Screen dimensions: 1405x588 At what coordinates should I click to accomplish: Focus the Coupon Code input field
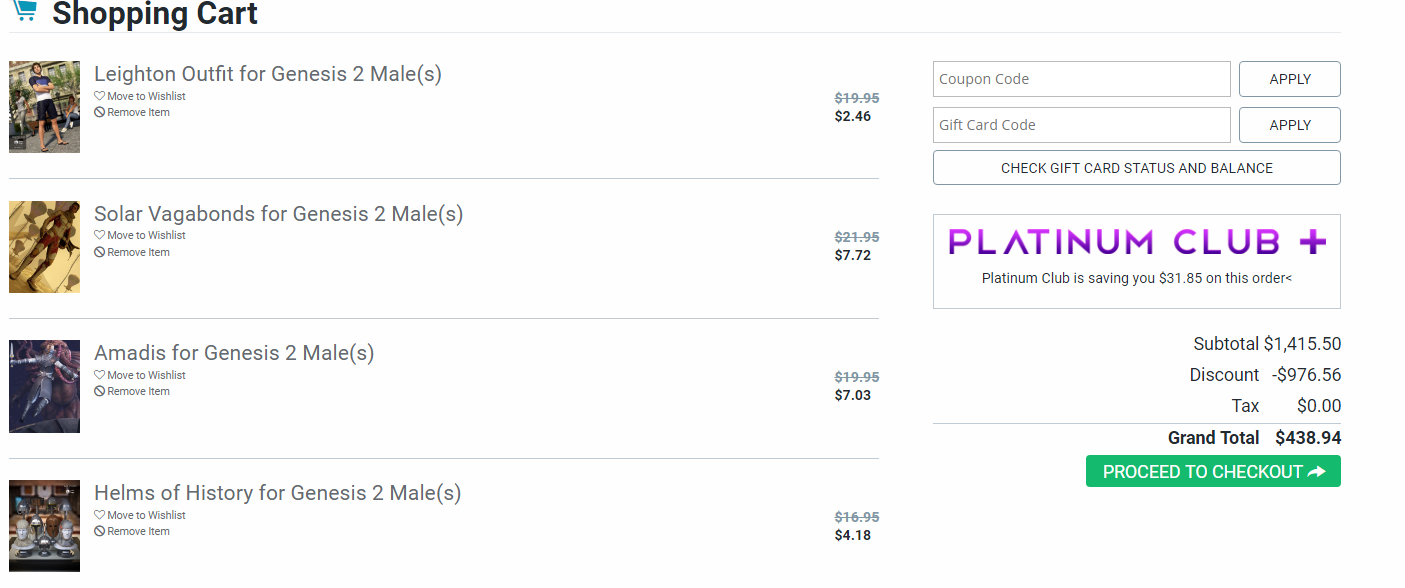coord(1081,79)
